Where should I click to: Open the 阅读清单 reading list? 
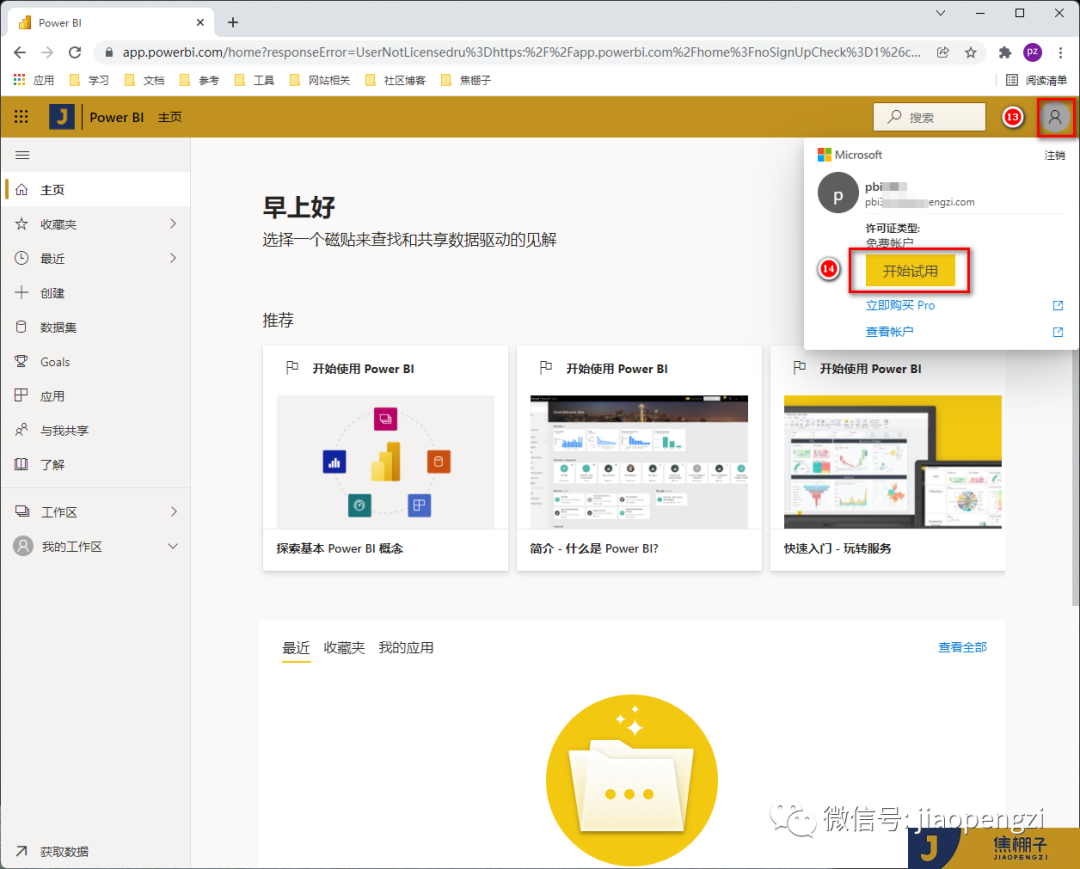[1037, 80]
